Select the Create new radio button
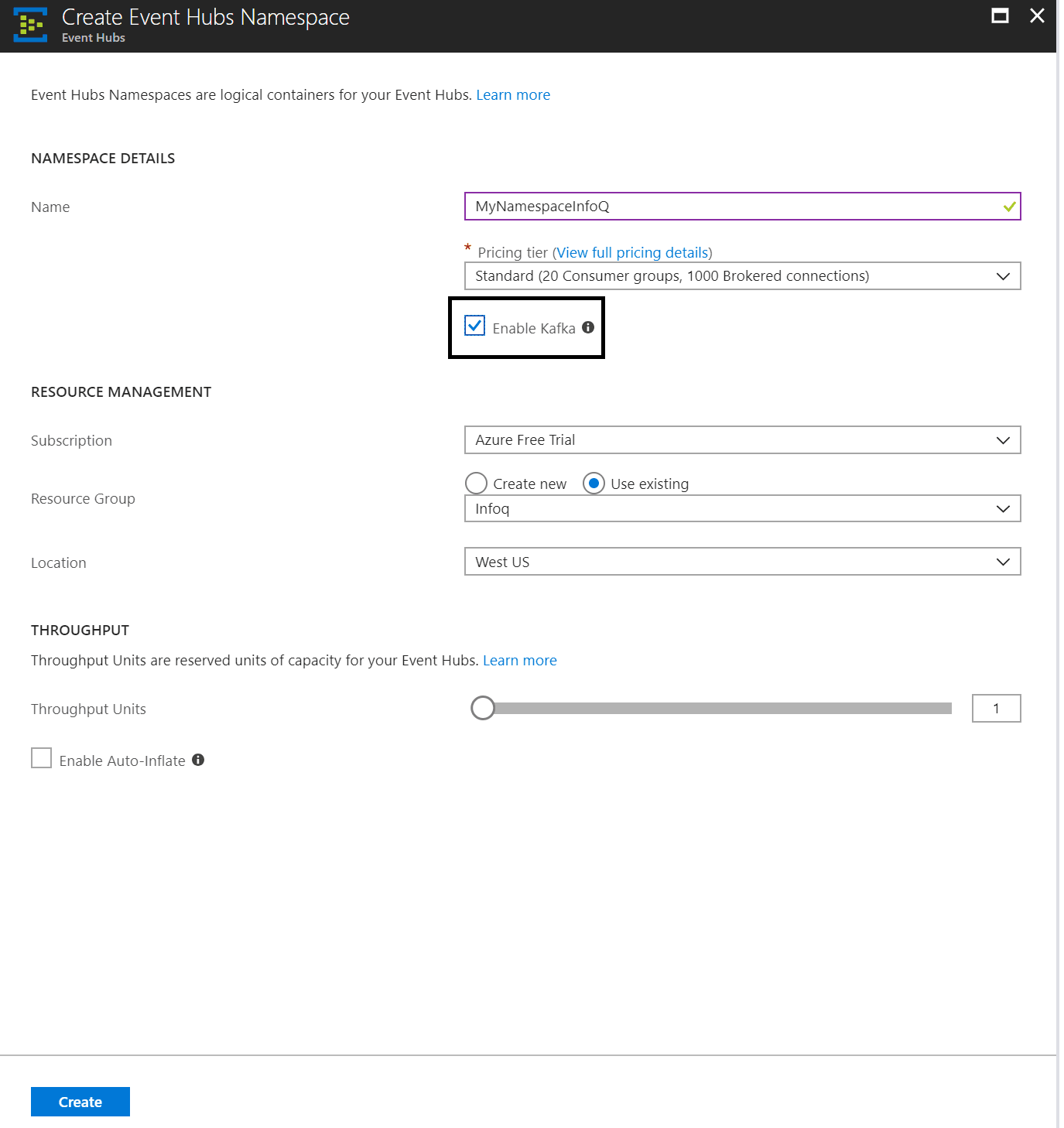Image resolution: width=1064 pixels, height=1128 pixels. click(x=476, y=483)
